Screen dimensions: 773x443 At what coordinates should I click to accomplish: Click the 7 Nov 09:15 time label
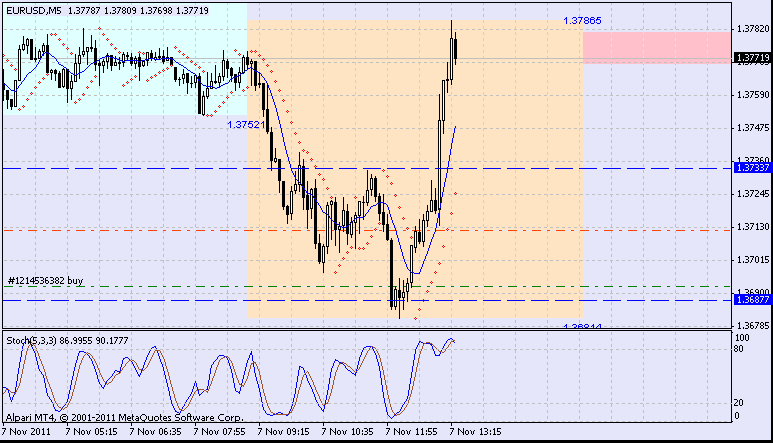(283, 432)
